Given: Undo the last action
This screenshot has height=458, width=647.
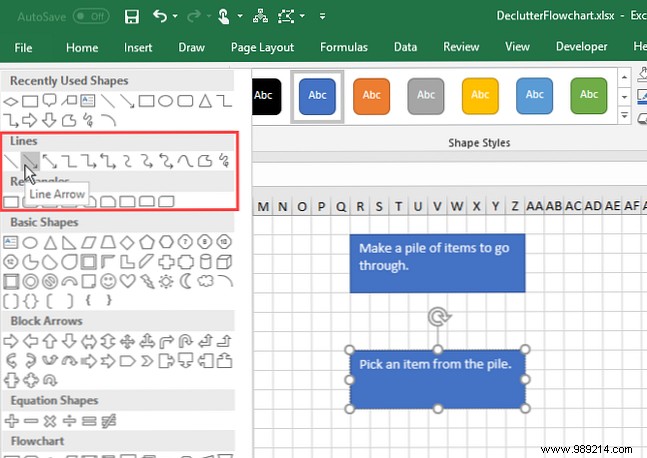Looking at the screenshot, I should (160, 16).
